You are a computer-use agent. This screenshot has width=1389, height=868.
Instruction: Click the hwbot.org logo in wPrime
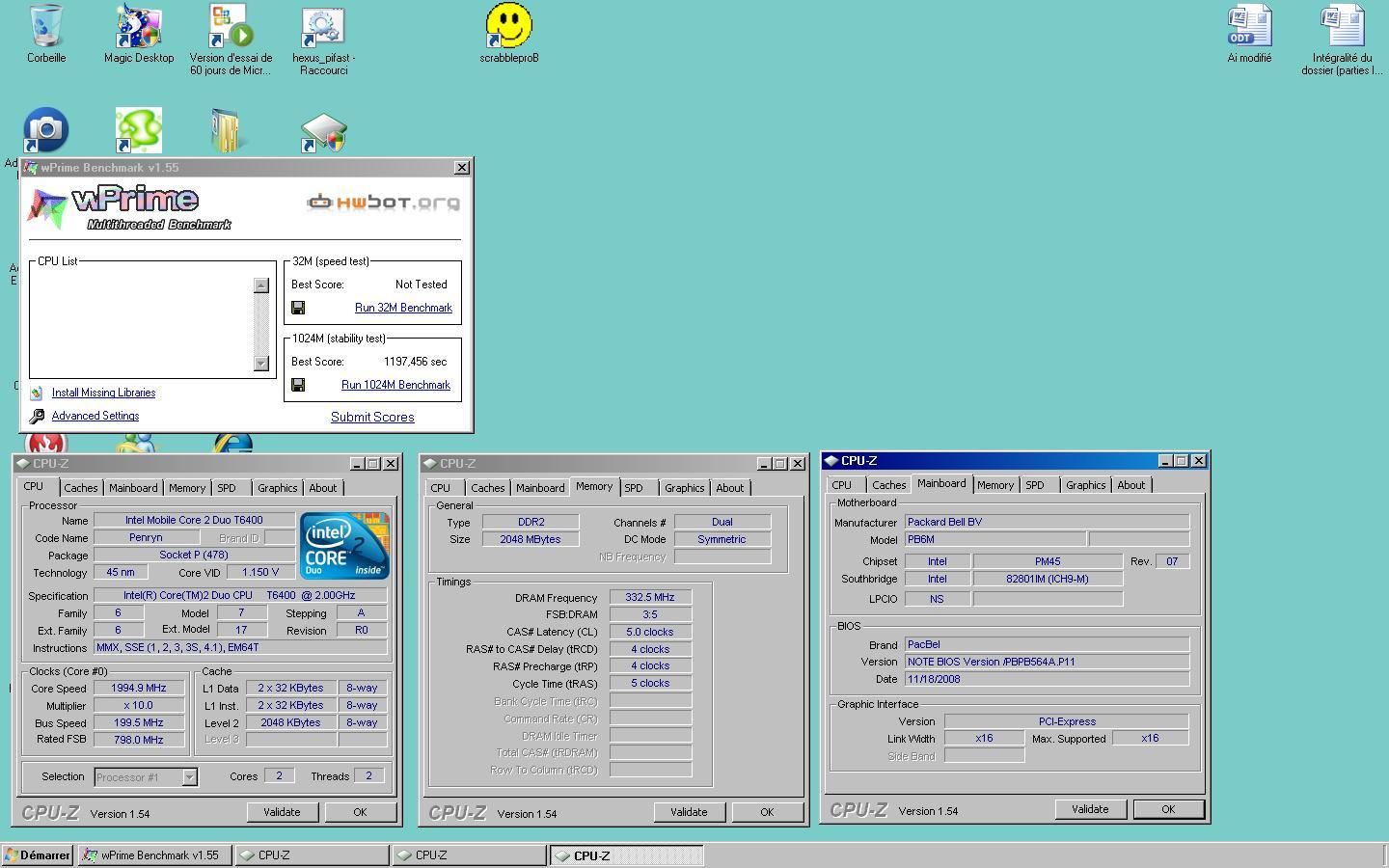[383, 203]
